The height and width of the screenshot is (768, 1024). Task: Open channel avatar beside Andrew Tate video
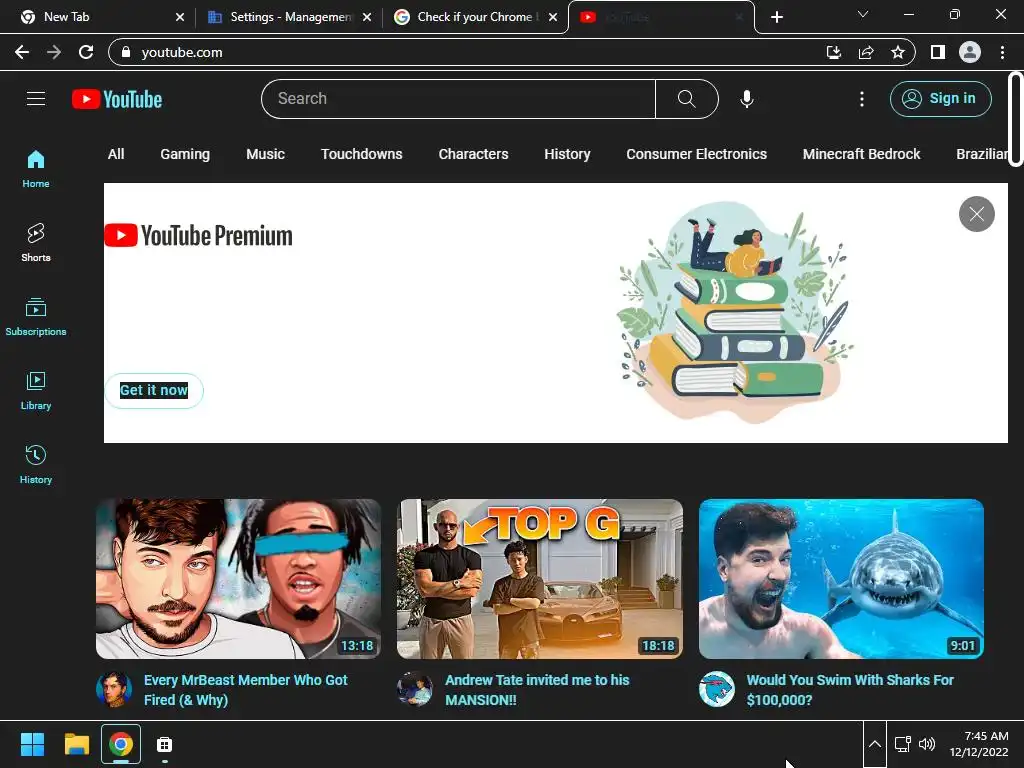(415, 690)
